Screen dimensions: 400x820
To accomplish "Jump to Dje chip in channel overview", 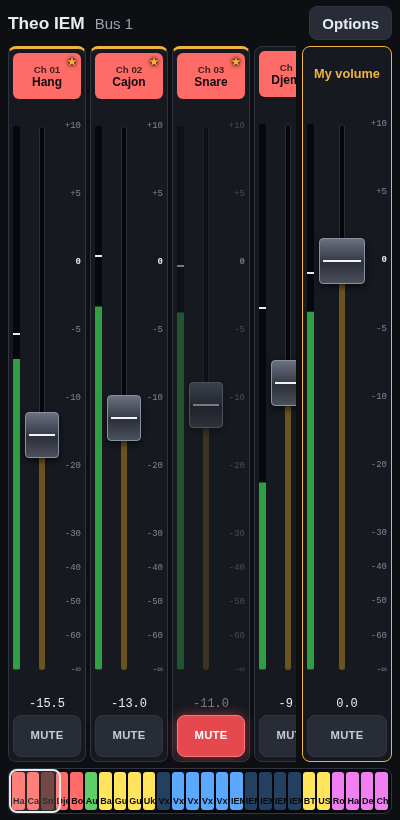I will click(x=62, y=791).
